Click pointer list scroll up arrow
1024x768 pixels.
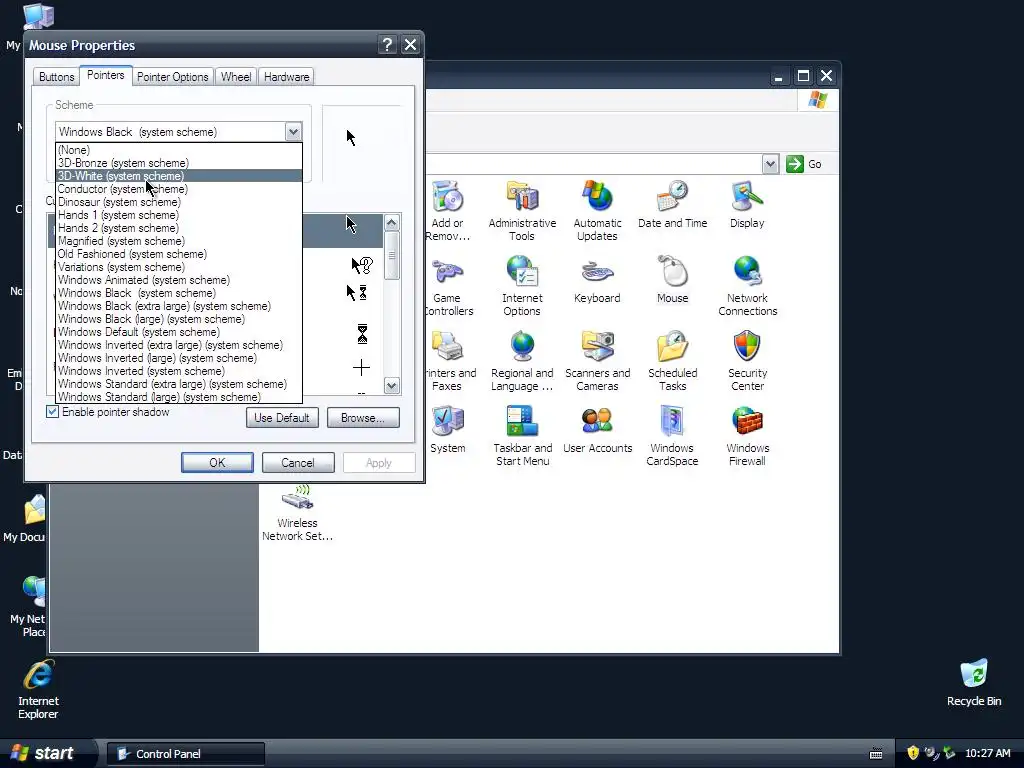click(x=392, y=223)
